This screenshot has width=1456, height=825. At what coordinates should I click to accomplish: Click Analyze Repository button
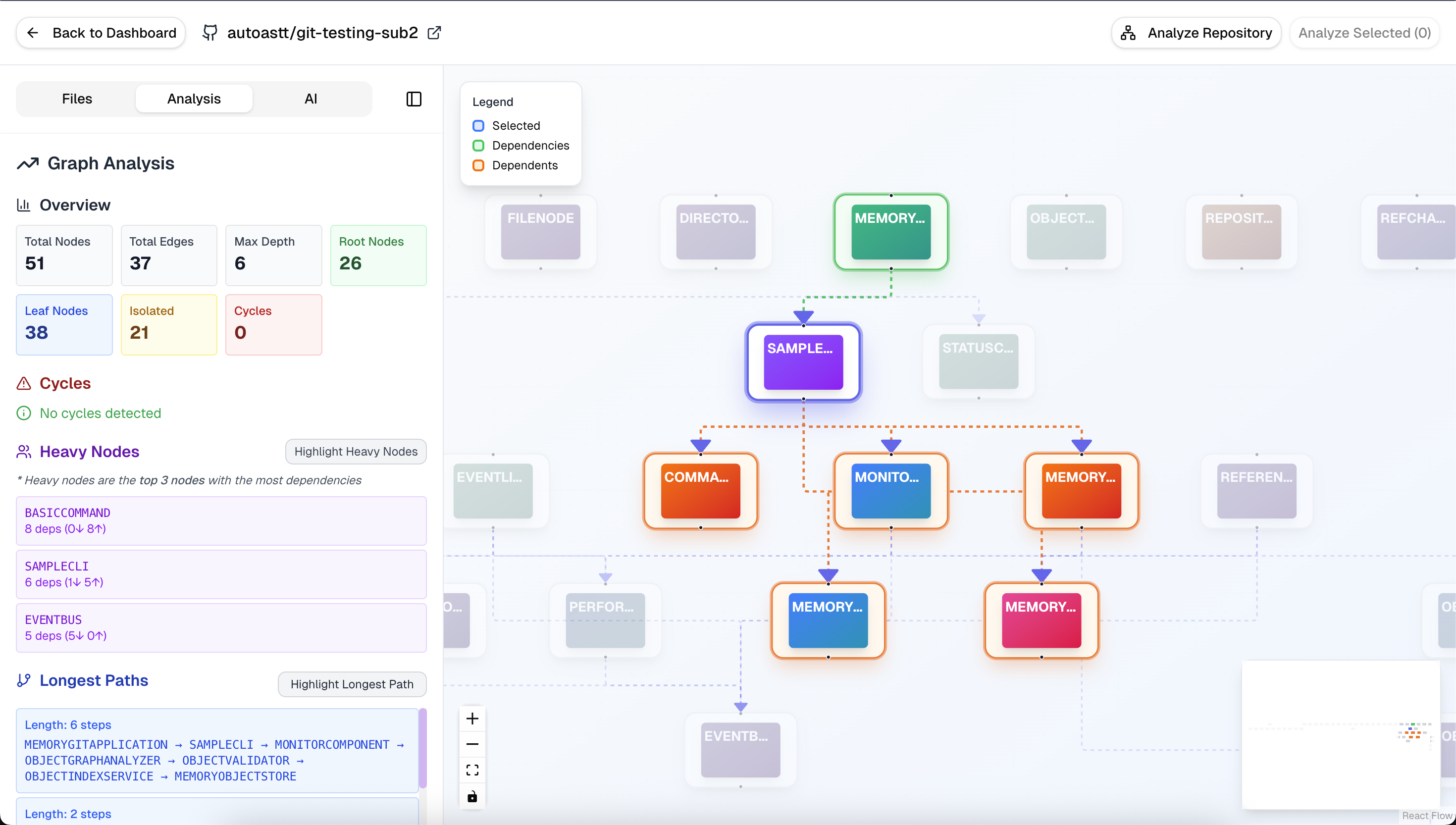1196,33
